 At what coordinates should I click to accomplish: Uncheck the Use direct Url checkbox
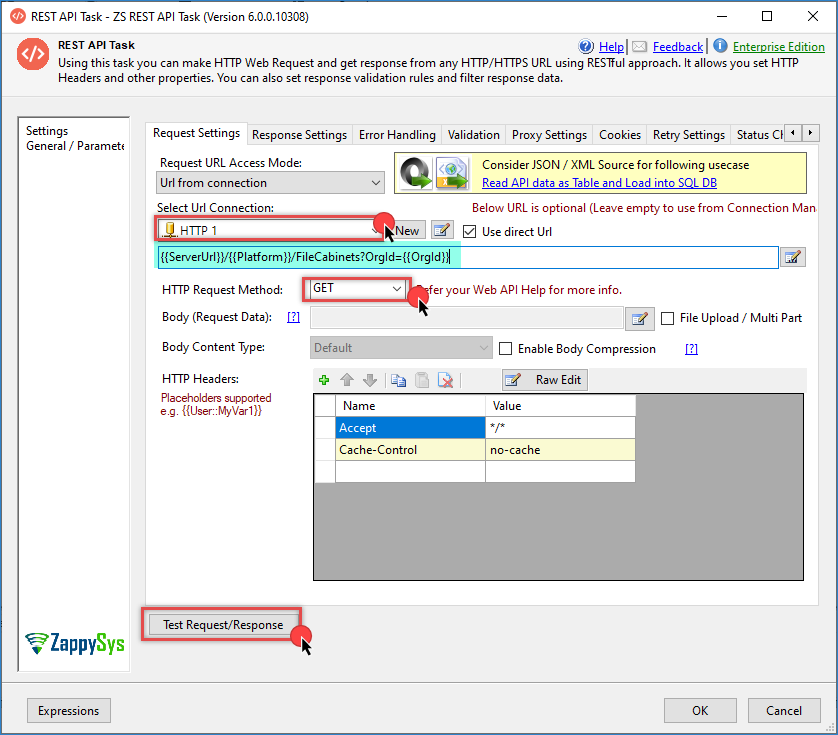(470, 231)
